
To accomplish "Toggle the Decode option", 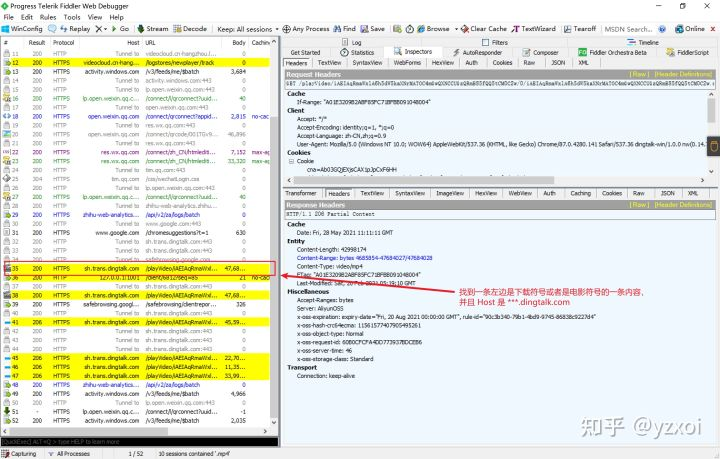I will click(190, 29).
